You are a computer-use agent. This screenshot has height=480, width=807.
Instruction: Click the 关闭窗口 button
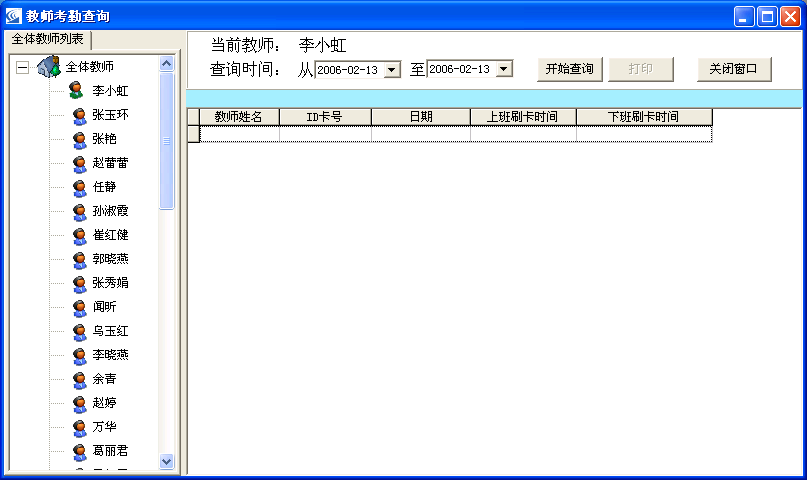point(734,69)
